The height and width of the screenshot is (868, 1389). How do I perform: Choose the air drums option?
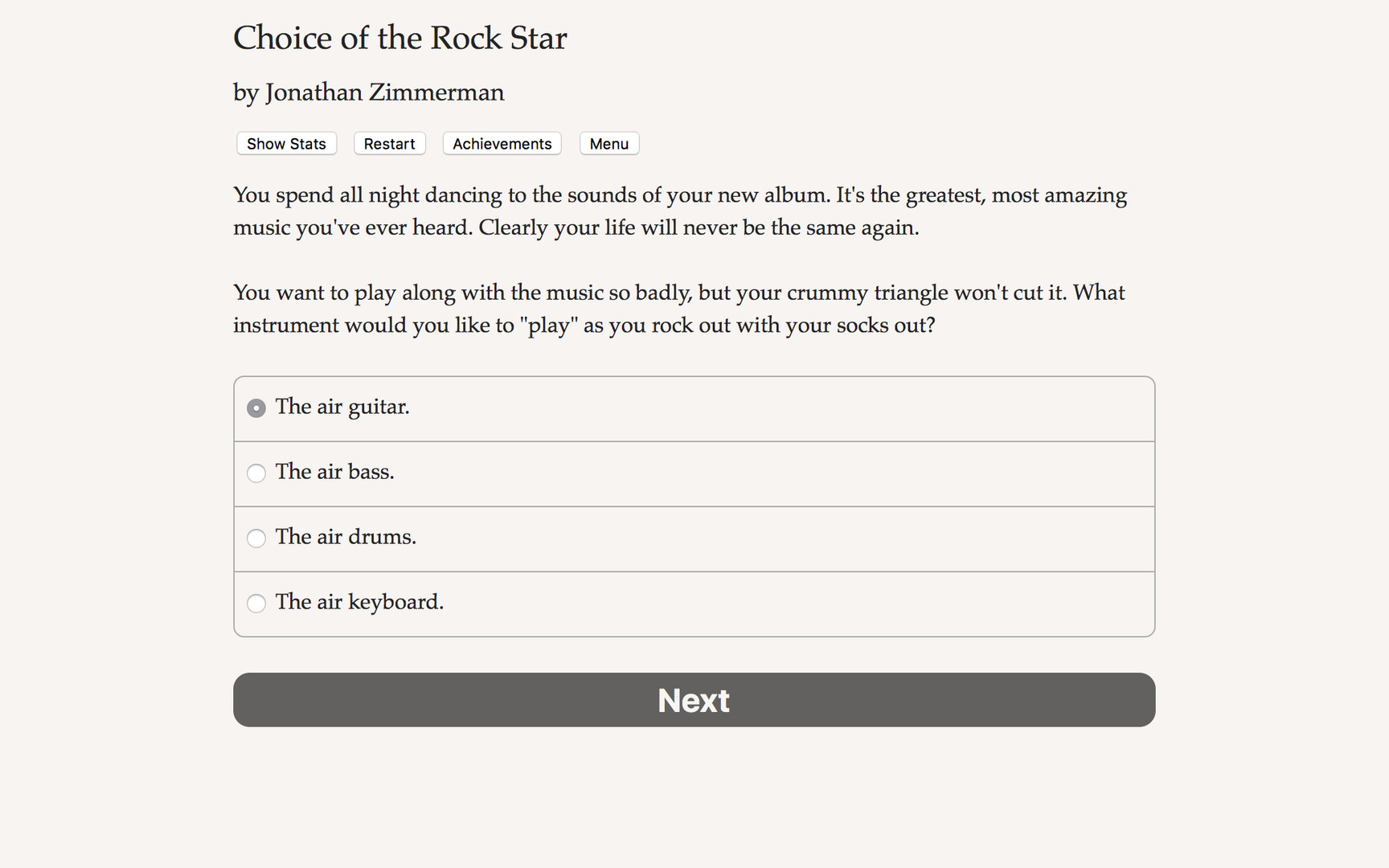[x=256, y=538]
